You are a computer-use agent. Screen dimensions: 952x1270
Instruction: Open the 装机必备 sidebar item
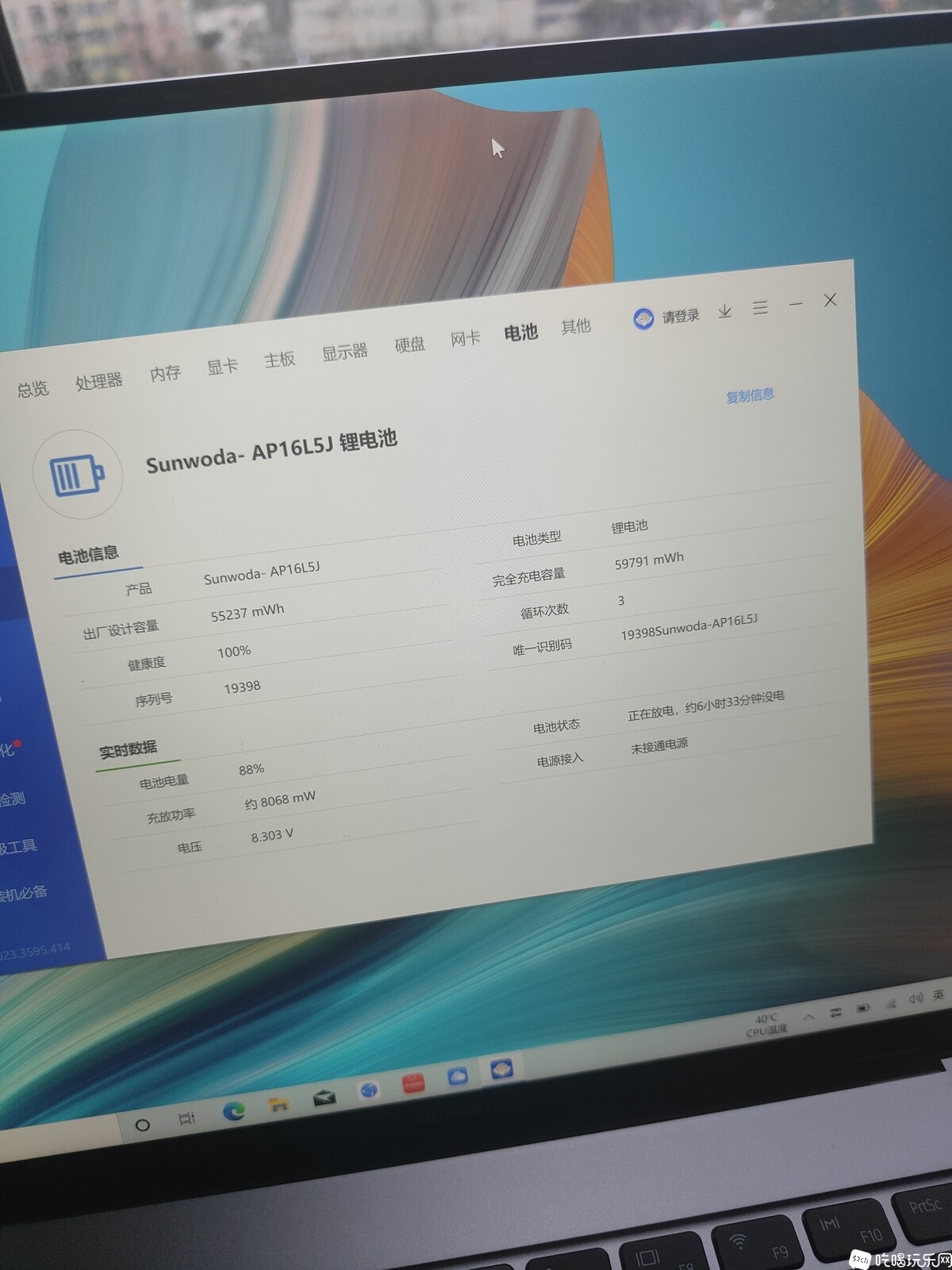pyautogui.click(x=22, y=893)
